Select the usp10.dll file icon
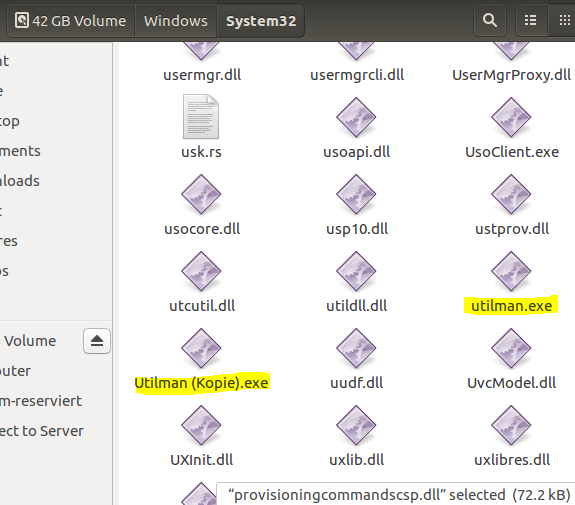This screenshot has width=575, height=505. coord(356,194)
